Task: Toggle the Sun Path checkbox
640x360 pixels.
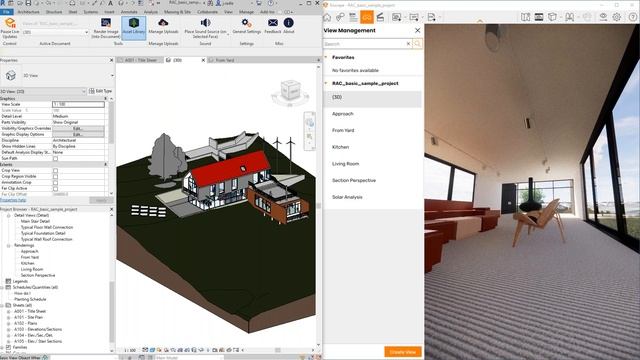Action: pyautogui.click(x=56, y=158)
